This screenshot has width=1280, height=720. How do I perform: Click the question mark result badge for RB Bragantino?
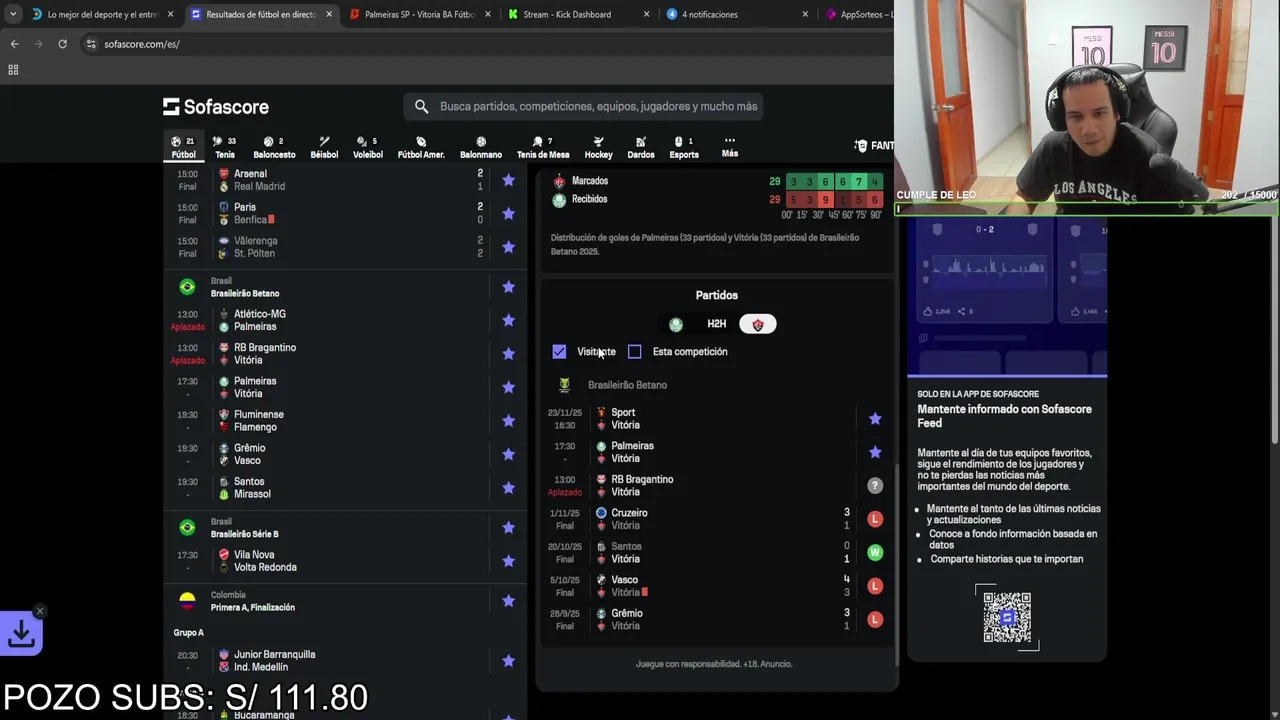pyautogui.click(x=875, y=486)
